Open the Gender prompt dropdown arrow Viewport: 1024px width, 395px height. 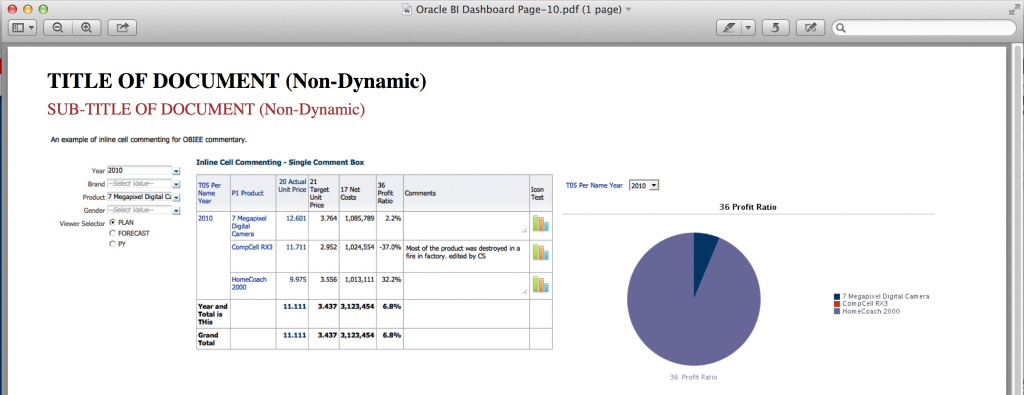[x=176, y=211]
